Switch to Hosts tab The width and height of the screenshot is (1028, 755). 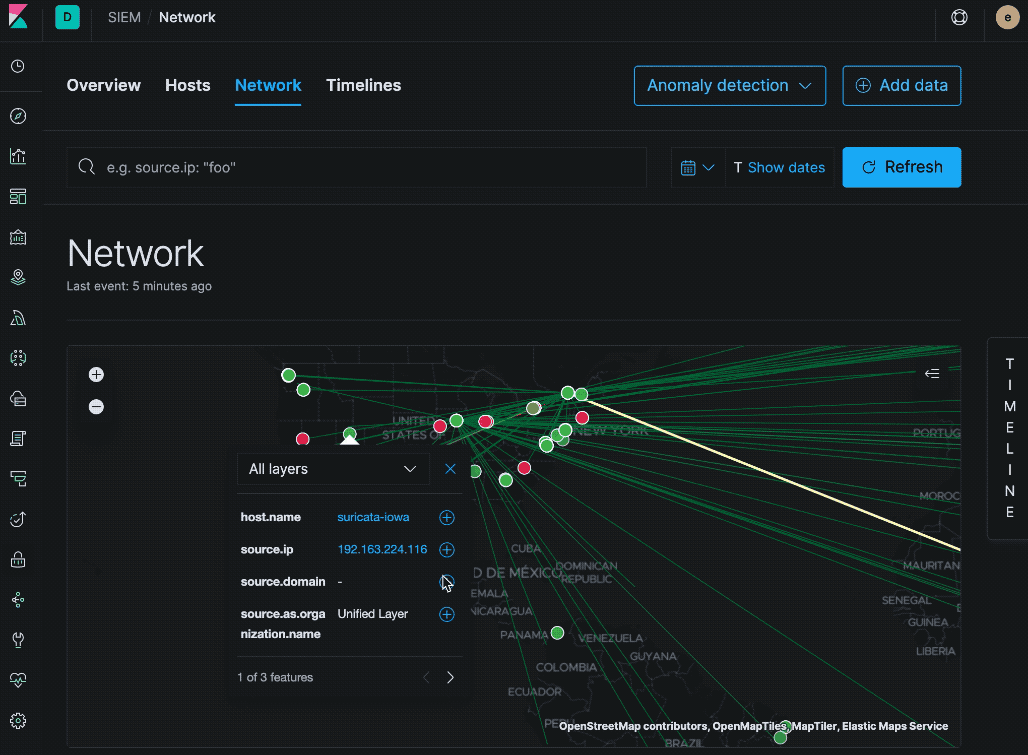click(x=188, y=85)
